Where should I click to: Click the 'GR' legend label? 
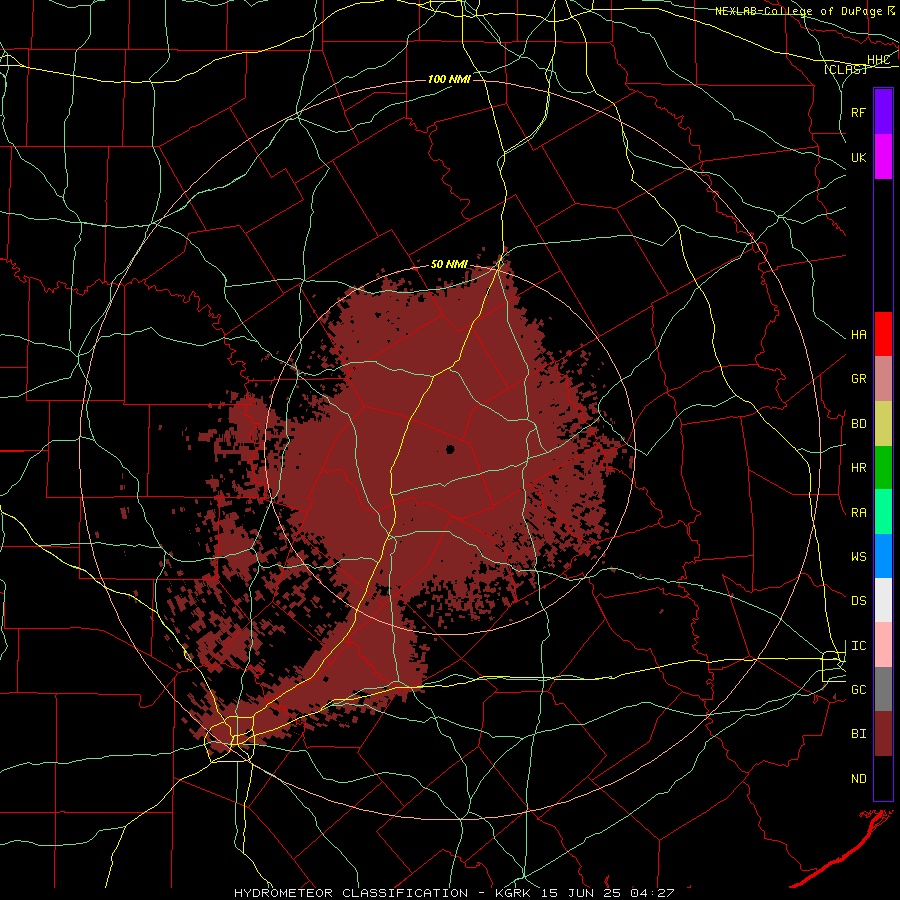858,379
